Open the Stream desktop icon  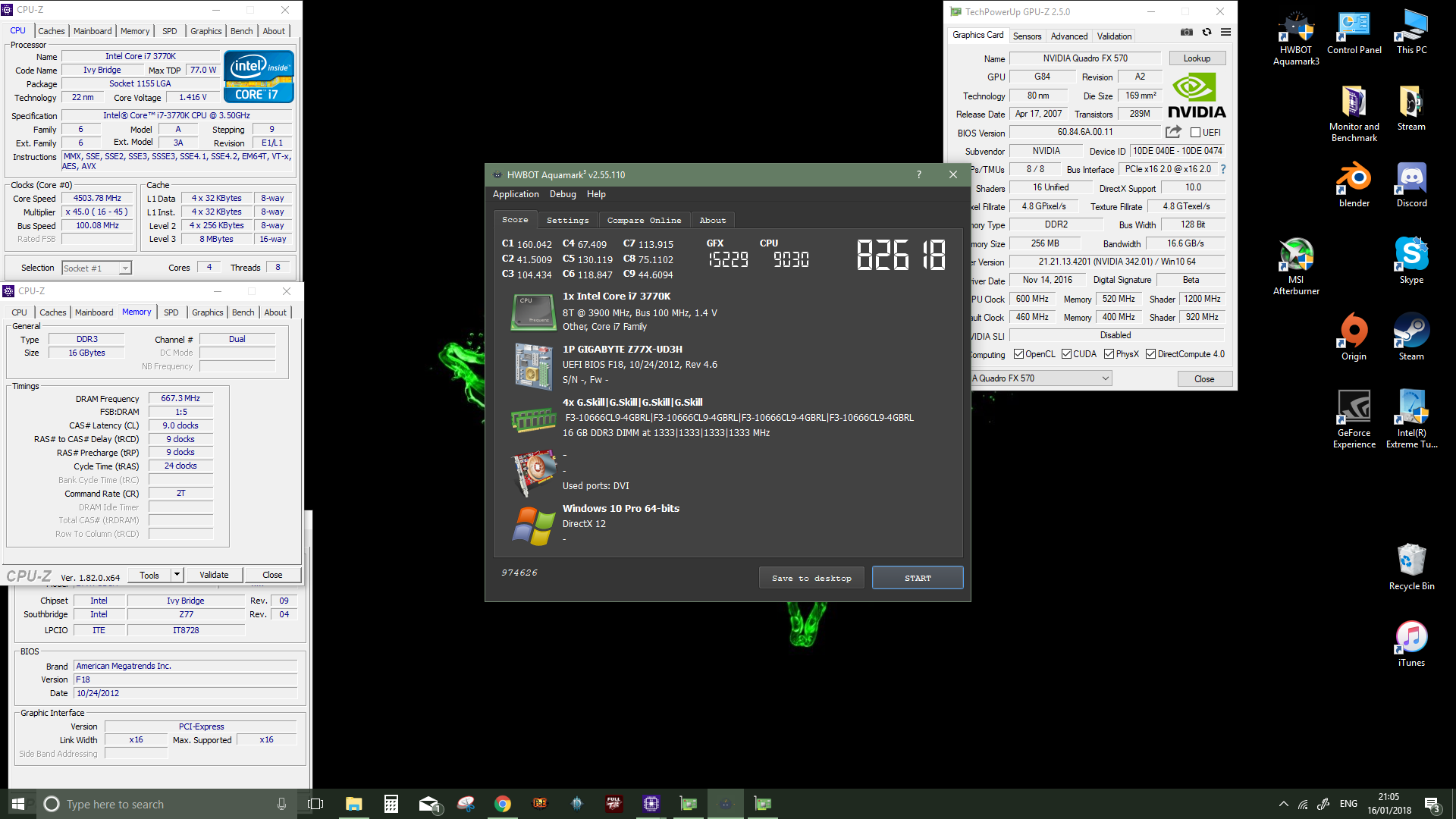(x=1411, y=109)
